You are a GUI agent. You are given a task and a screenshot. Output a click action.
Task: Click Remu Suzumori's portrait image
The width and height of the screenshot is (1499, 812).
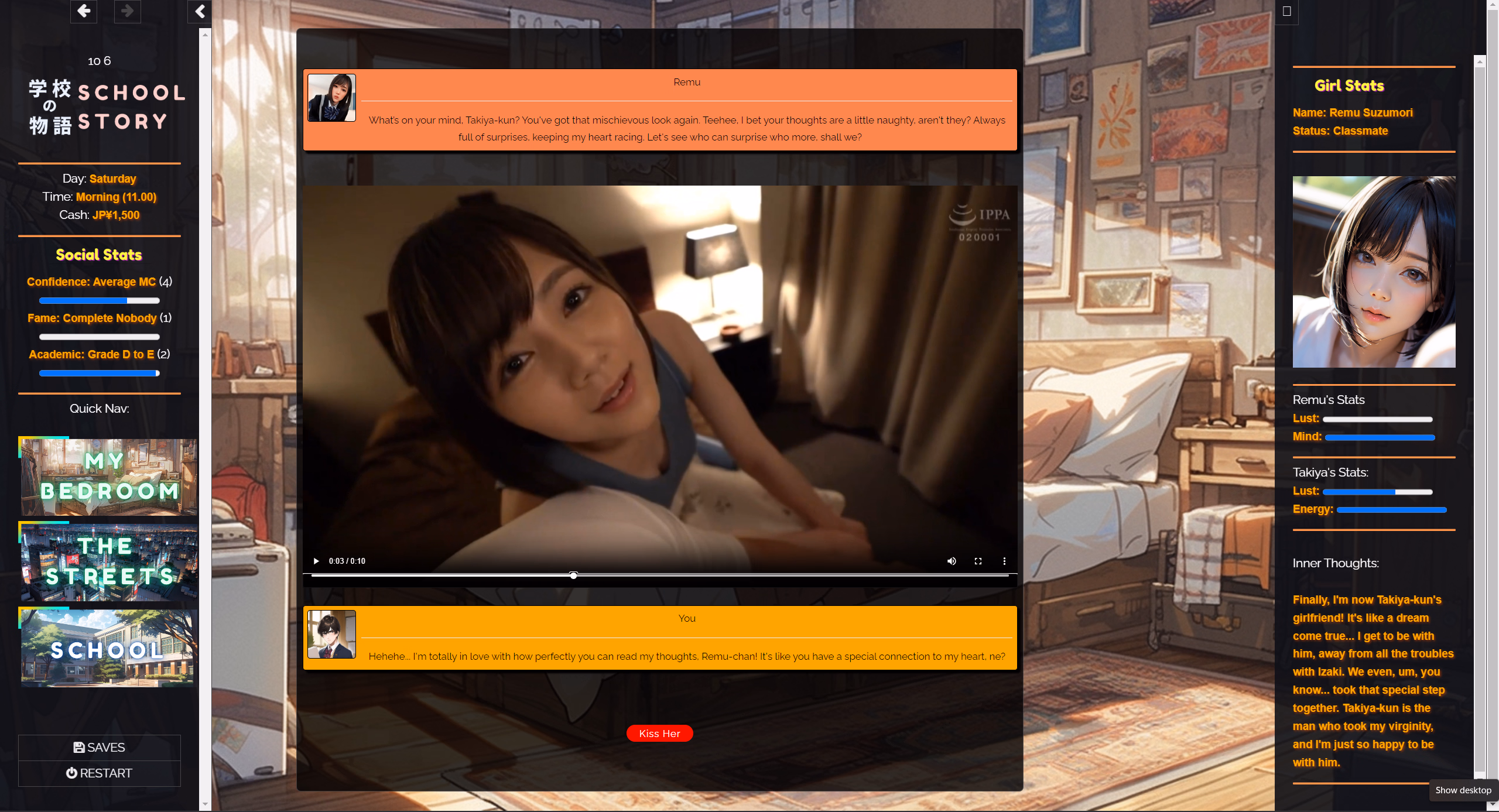(x=1374, y=272)
